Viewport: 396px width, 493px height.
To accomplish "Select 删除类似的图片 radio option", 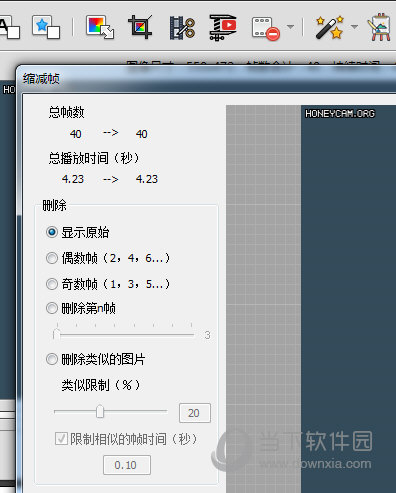I will pyautogui.click(x=52, y=359).
